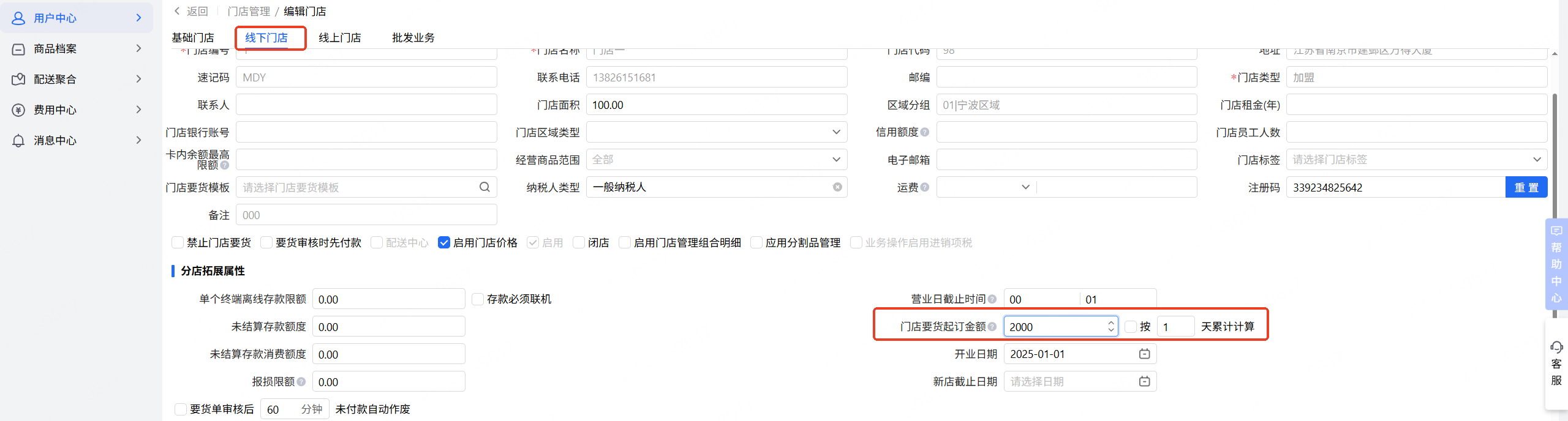Check the 按…天累计计算 checkbox
Image resolution: width=1568 pixels, height=421 pixels.
[1131, 327]
